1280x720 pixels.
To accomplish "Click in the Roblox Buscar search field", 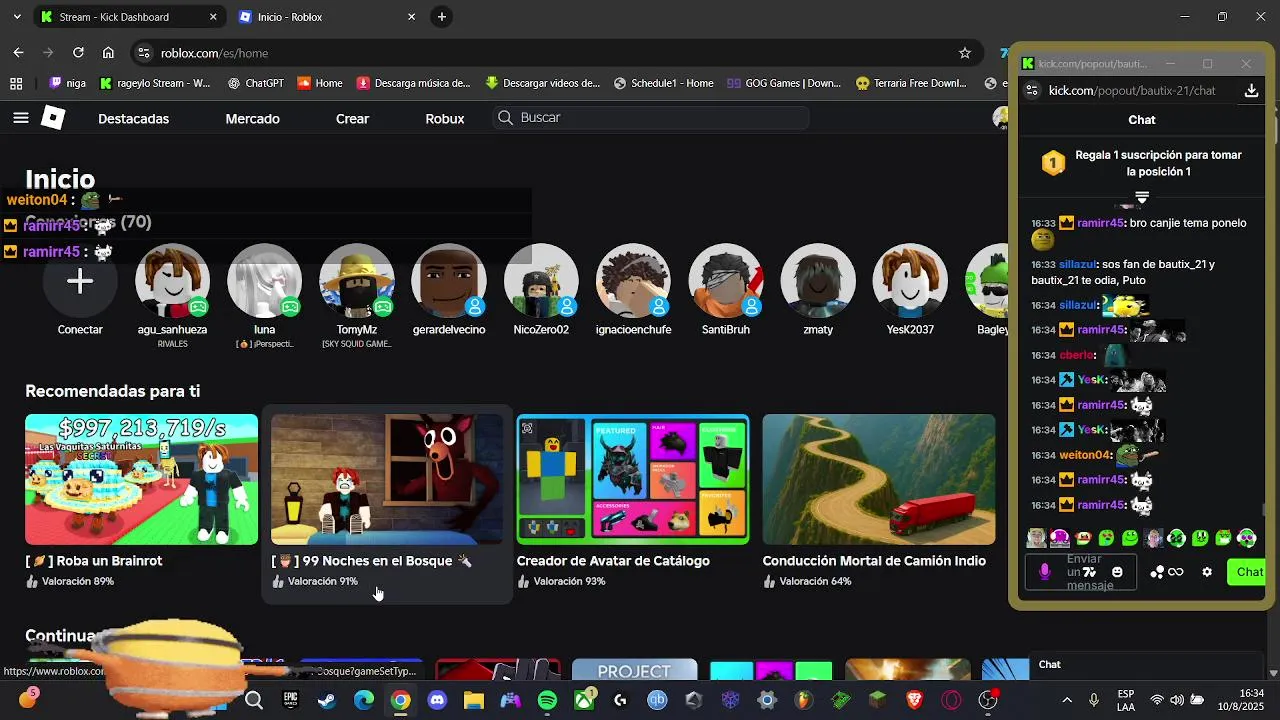I will point(651,118).
